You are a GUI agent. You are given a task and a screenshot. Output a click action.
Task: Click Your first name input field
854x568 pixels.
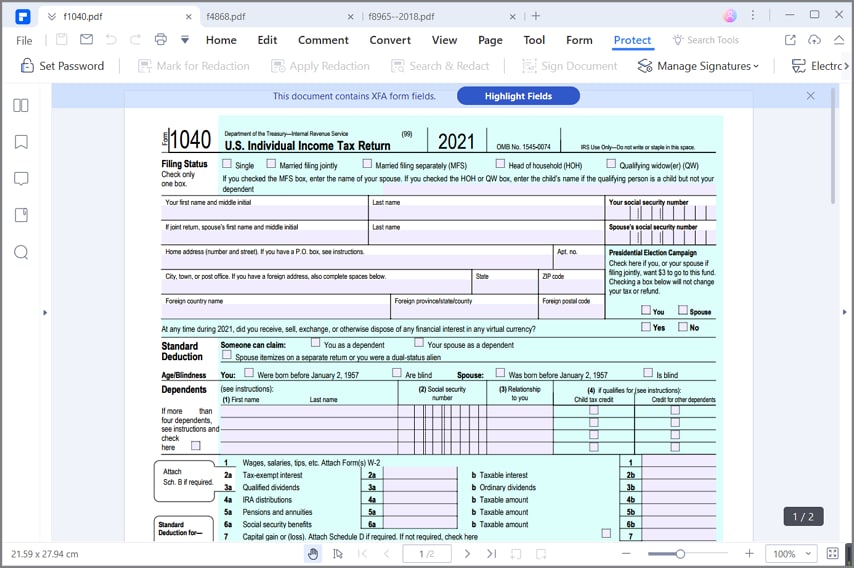tap(265, 212)
